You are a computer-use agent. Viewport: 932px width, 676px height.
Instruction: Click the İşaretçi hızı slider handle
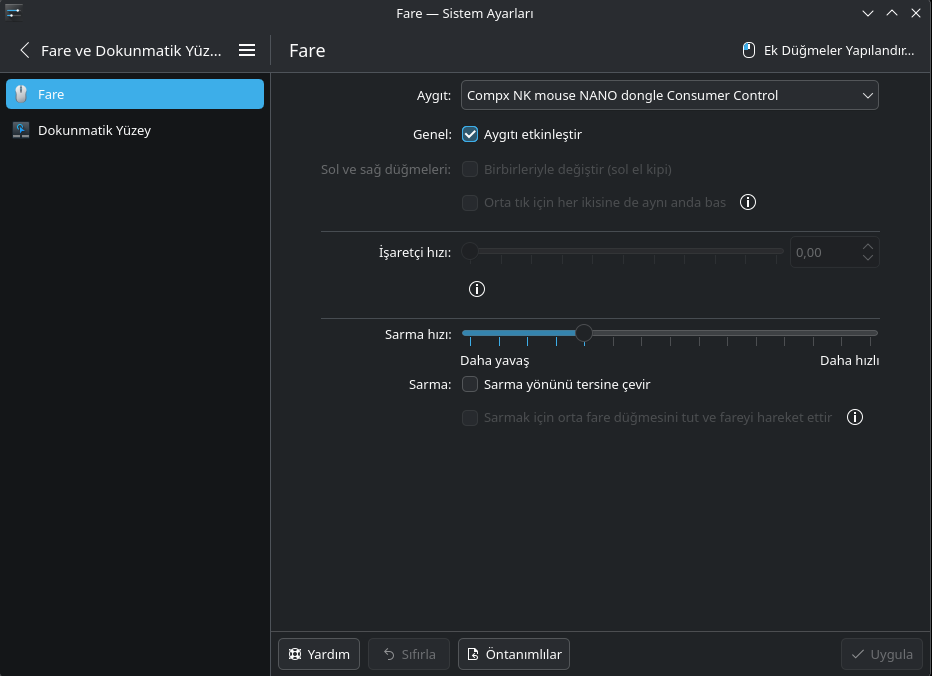pos(470,251)
